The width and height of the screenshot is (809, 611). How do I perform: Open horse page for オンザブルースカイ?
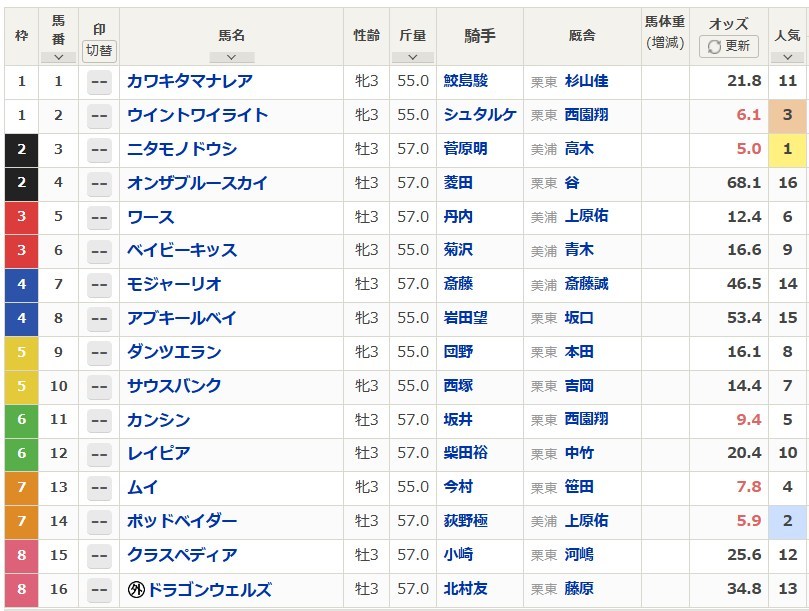pos(196,183)
